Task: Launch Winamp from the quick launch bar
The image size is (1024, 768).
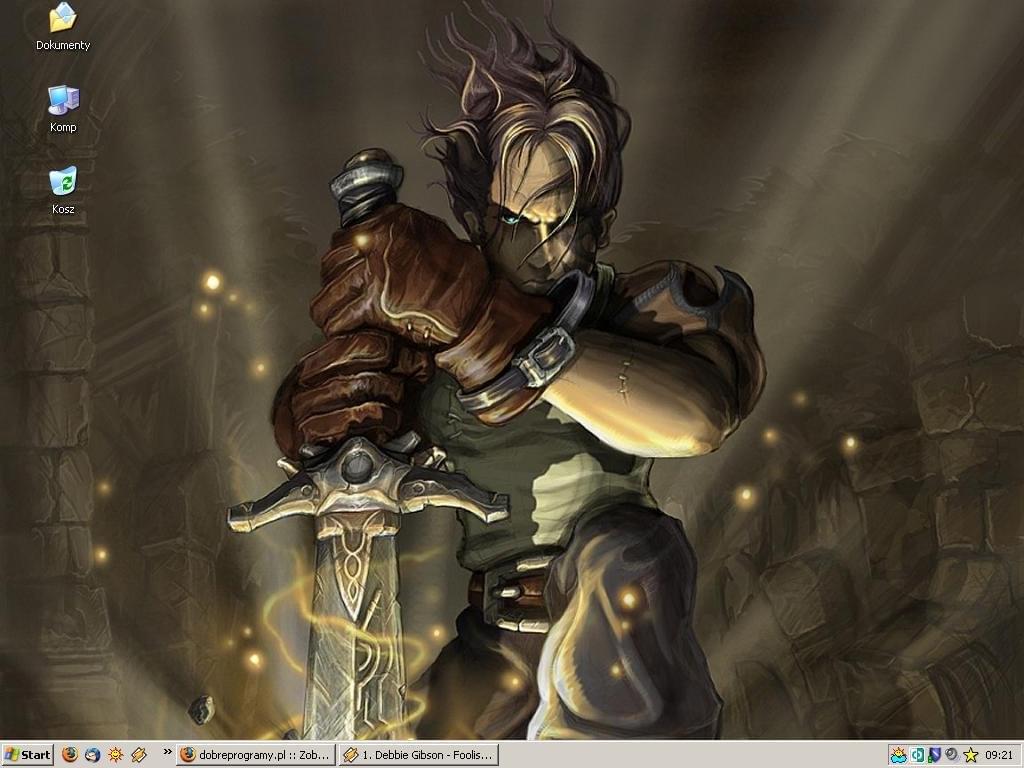Action: pyautogui.click(x=138, y=755)
